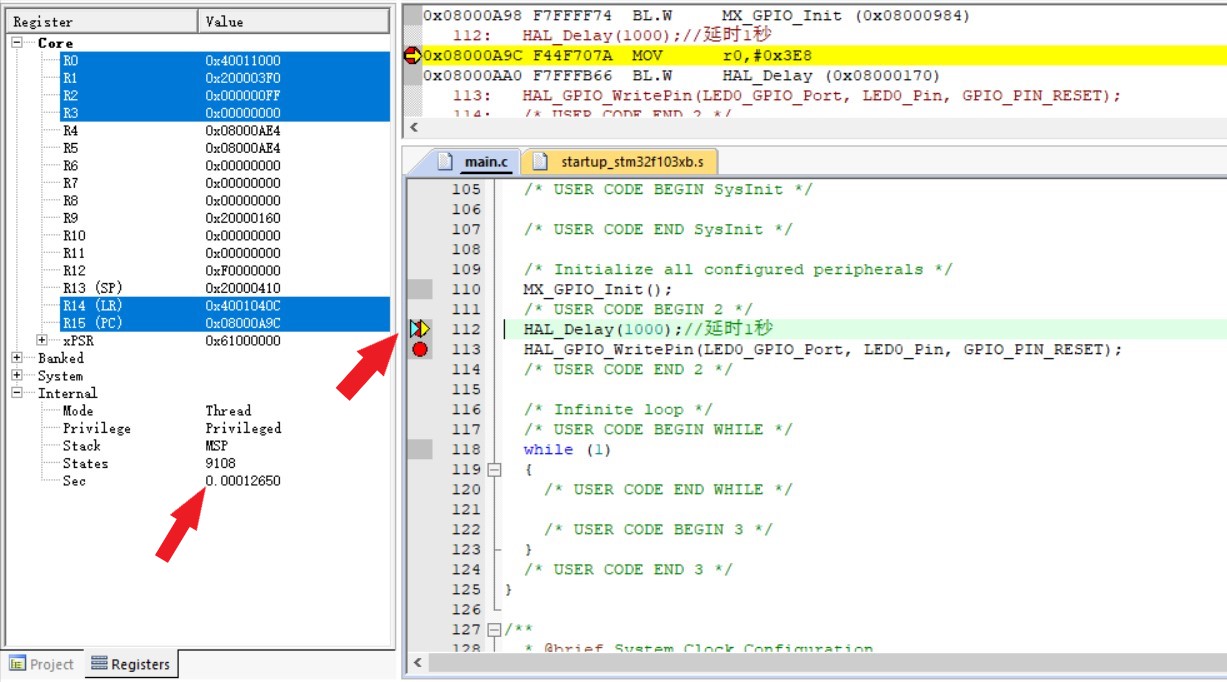Click the editor horizontal scrollbar left arrow
The image size is (1227, 682).
pos(415,664)
